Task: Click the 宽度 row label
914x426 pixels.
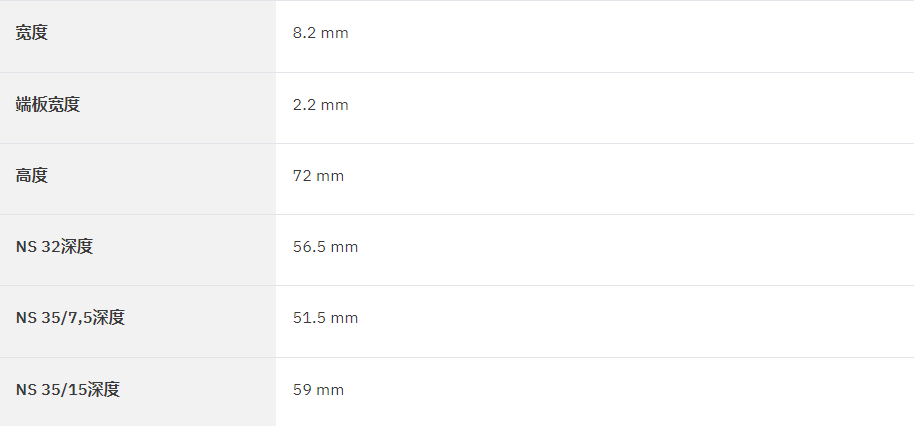Action: click(31, 33)
